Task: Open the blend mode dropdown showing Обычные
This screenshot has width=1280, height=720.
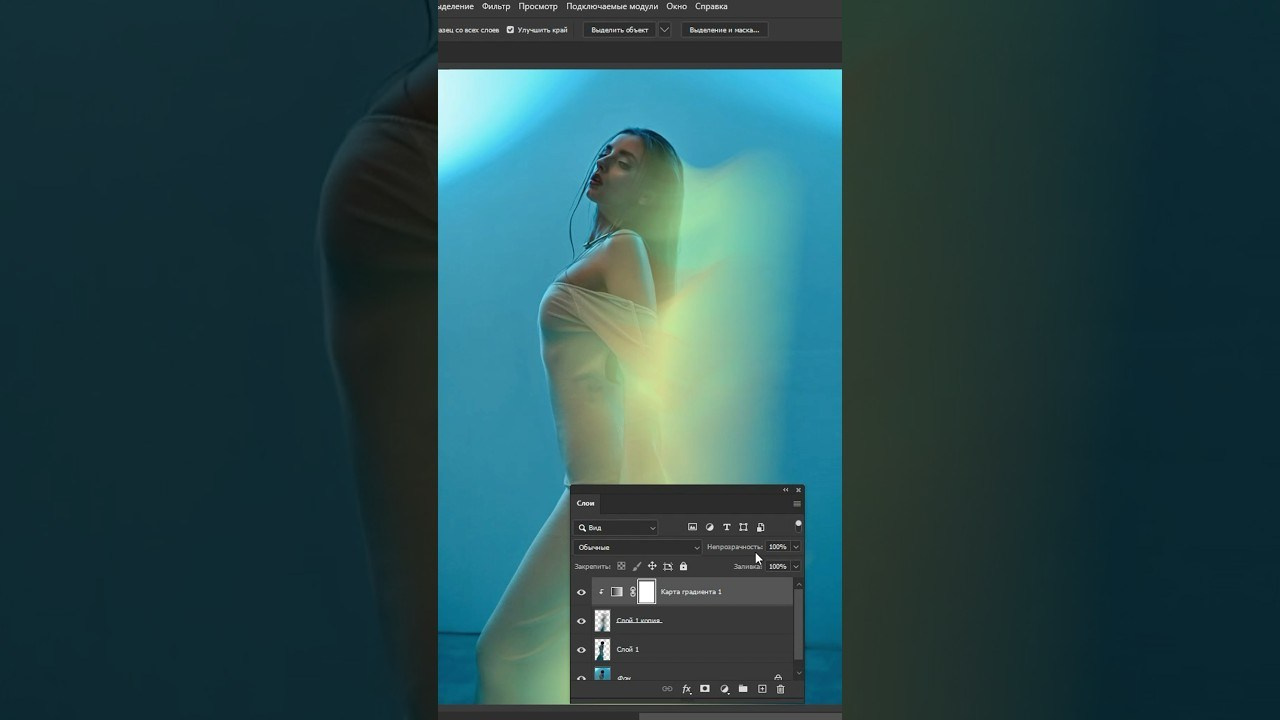Action: (635, 547)
